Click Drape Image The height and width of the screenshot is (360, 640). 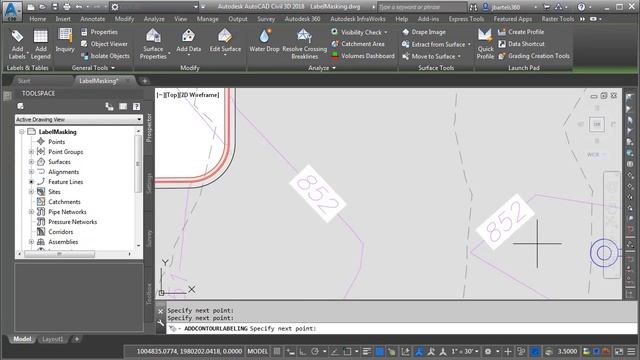[424, 32]
